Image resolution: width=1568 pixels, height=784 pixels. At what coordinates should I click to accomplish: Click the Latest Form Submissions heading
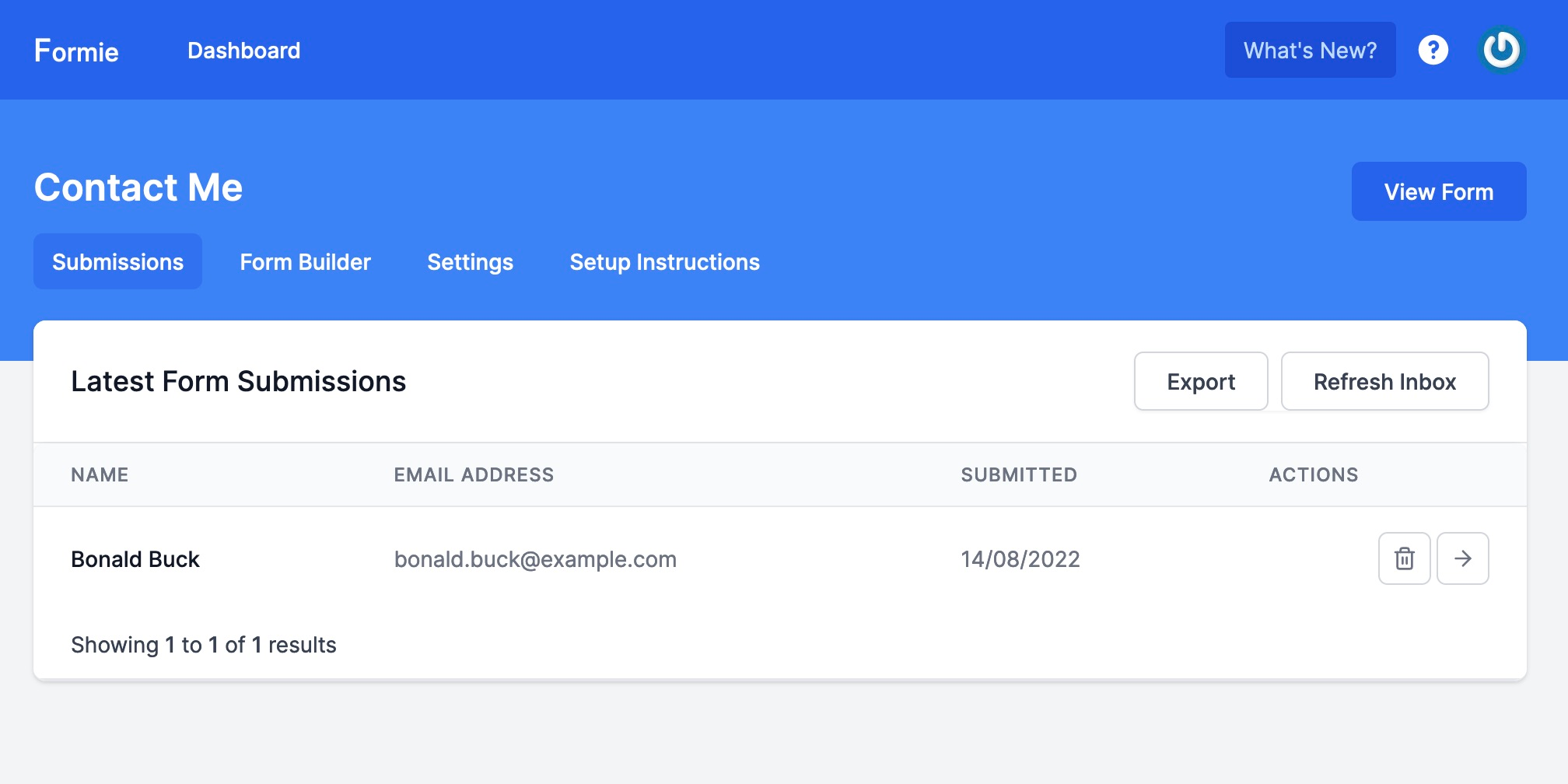[238, 381]
